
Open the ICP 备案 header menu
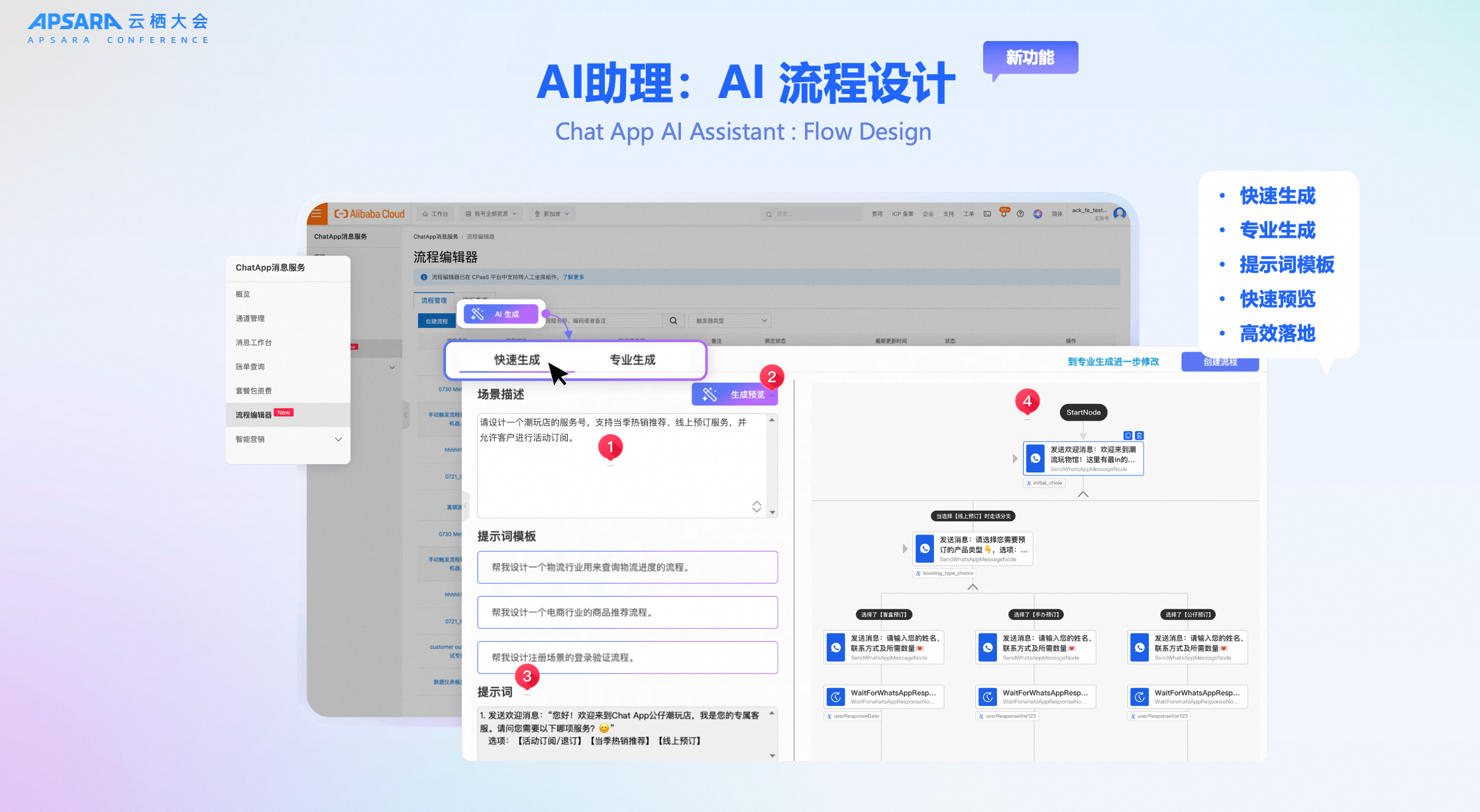tap(902, 214)
